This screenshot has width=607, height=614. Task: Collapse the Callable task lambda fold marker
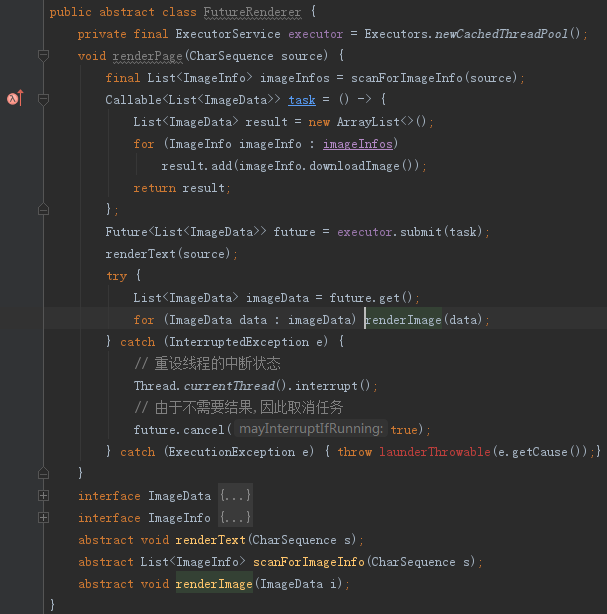(x=43, y=99)
